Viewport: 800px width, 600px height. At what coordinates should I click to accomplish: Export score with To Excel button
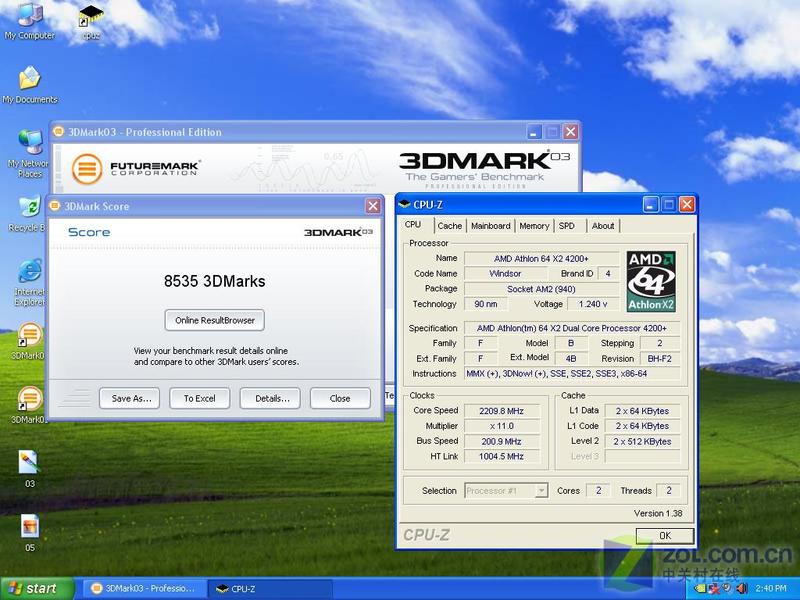(199, 398)
